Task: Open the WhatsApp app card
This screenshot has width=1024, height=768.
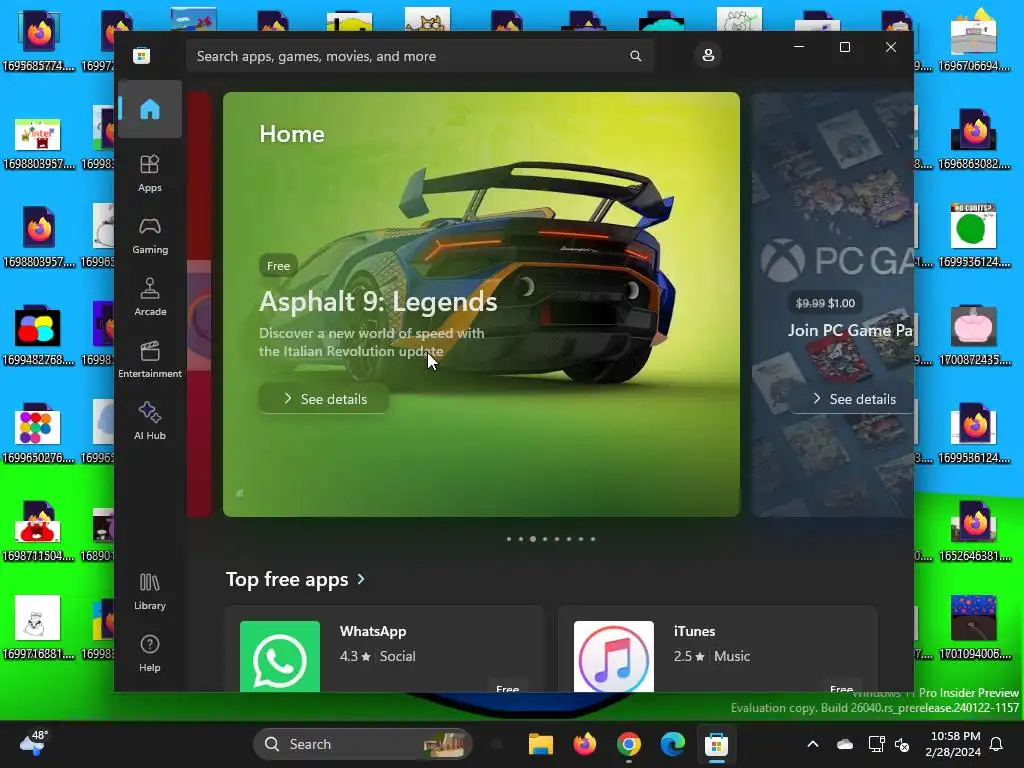Action: 385,649
